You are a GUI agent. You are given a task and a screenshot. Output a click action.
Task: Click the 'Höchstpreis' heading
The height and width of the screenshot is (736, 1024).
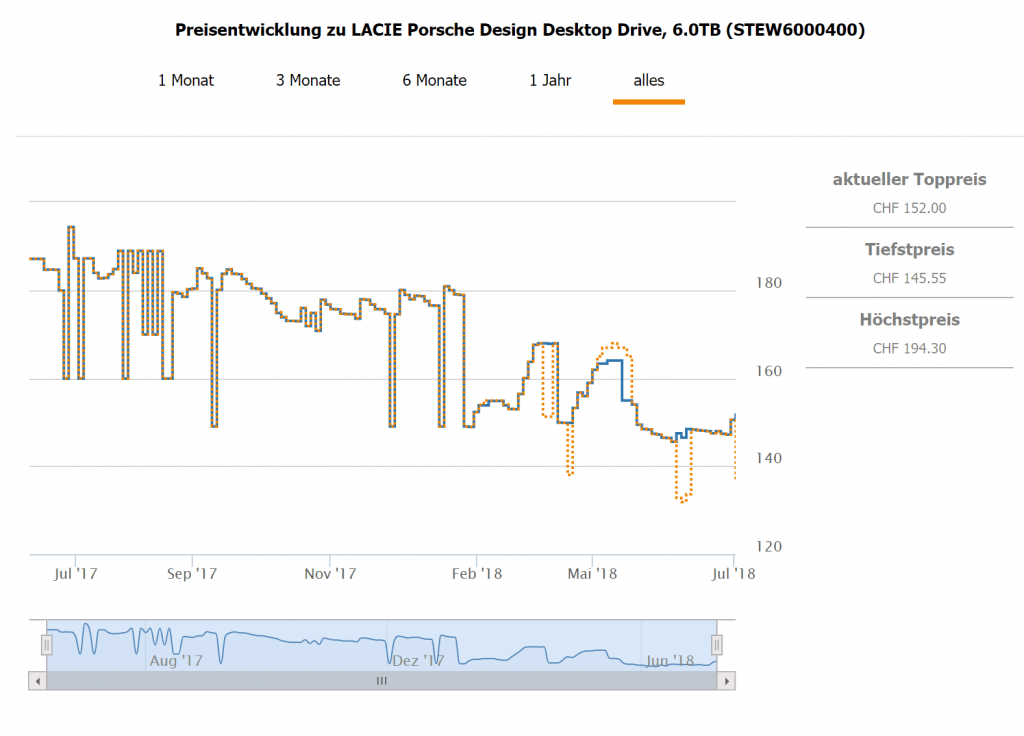coord(909,320)
